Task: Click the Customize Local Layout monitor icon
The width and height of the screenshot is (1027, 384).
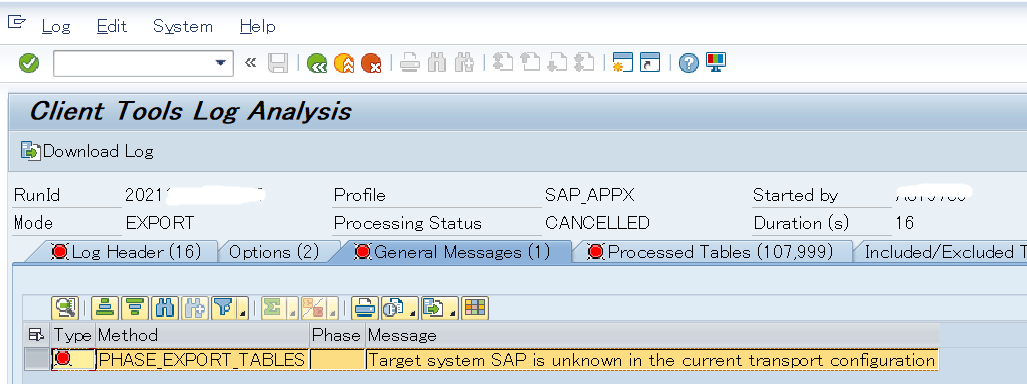Action: click(716, 63)
